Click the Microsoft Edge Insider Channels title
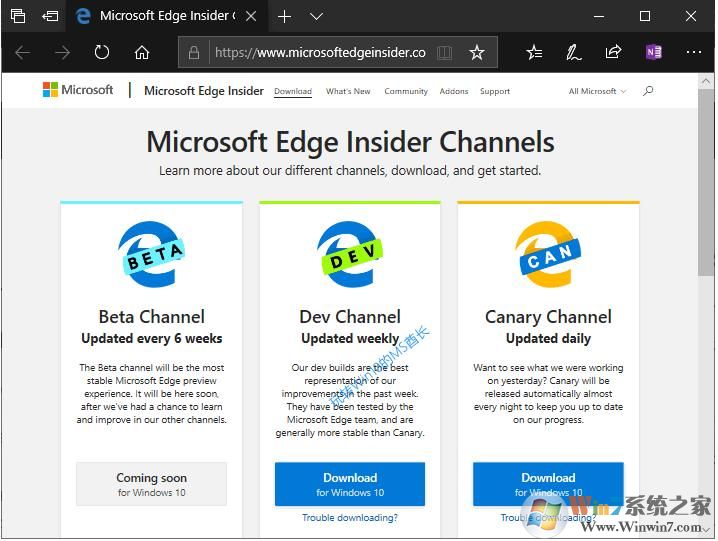 (x=350, y=142)
